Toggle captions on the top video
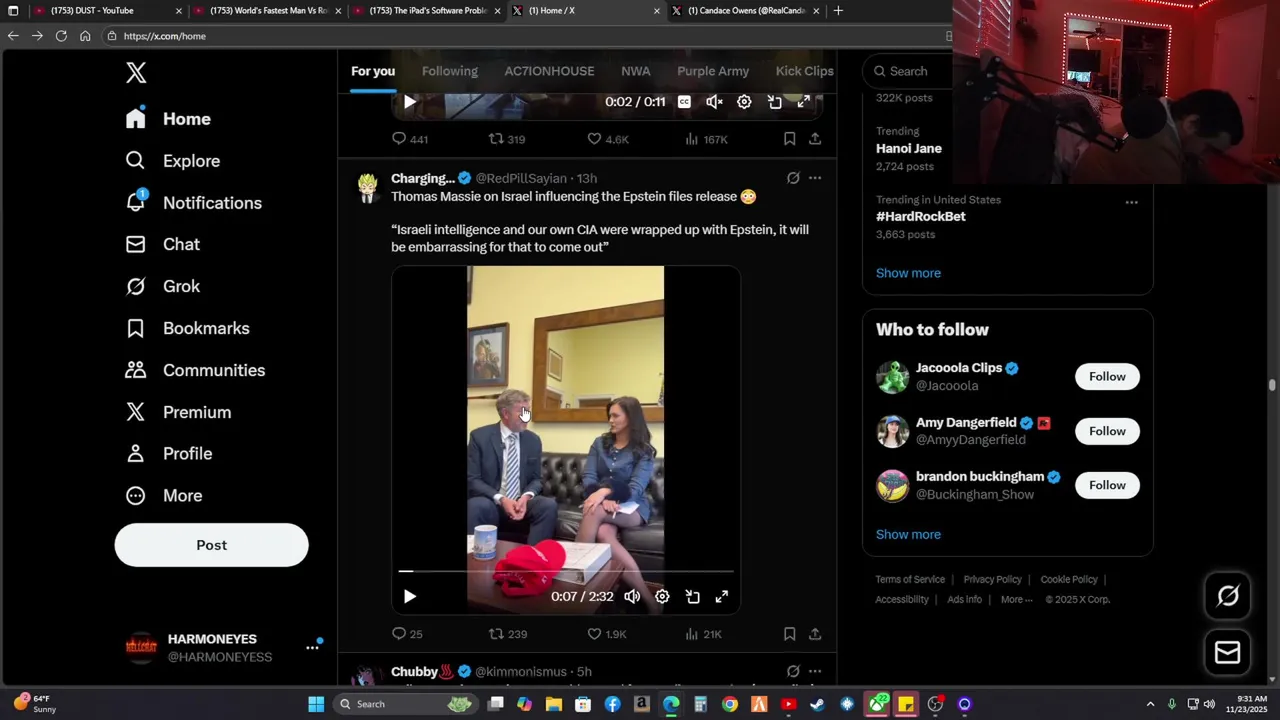 [x=684, y=102]
